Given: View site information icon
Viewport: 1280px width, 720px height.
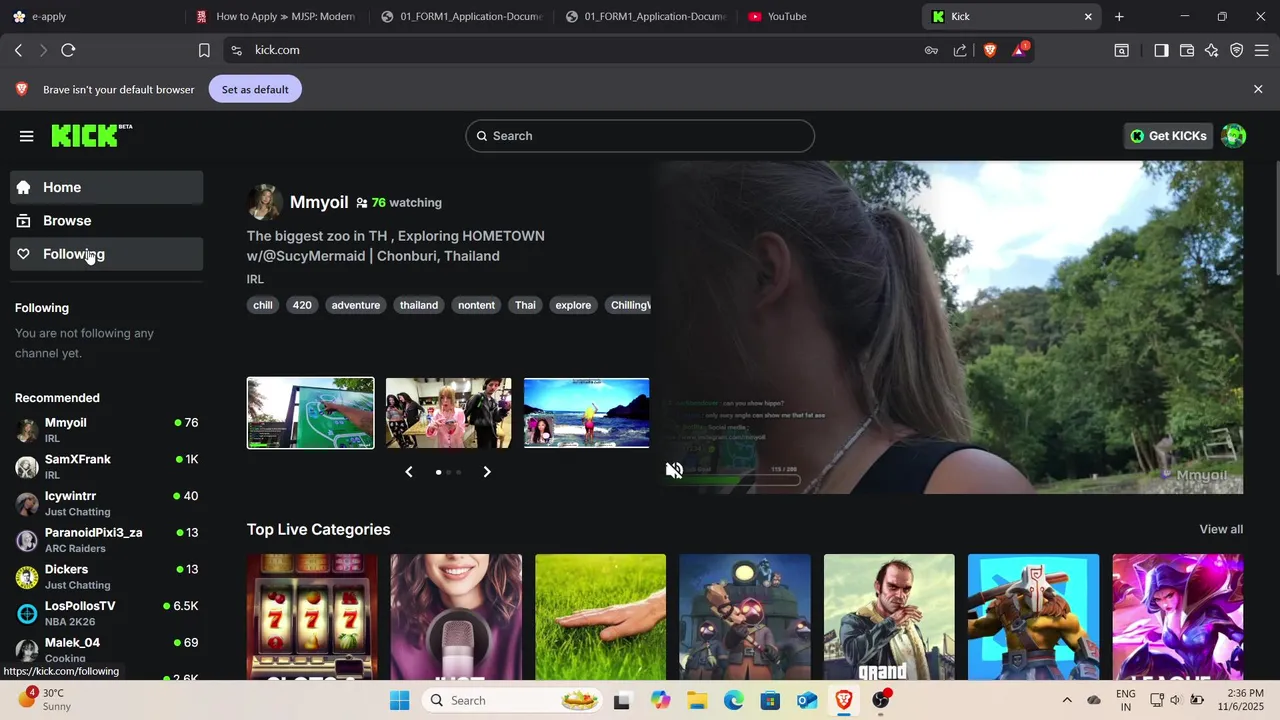Looking at the screenshot, I should coord(236,50).
